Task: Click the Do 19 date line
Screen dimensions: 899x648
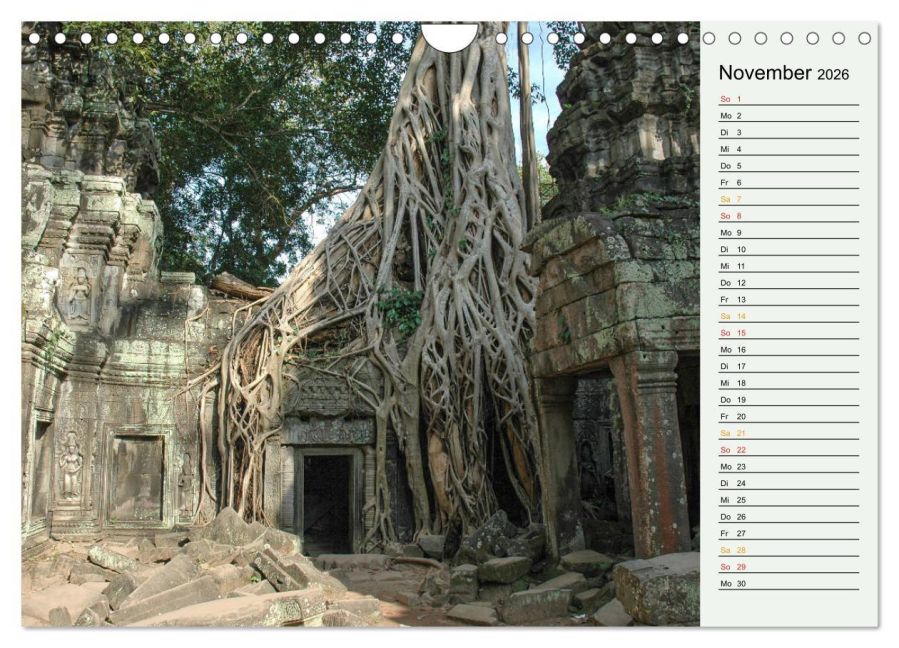Action: [x=789, y=400]
